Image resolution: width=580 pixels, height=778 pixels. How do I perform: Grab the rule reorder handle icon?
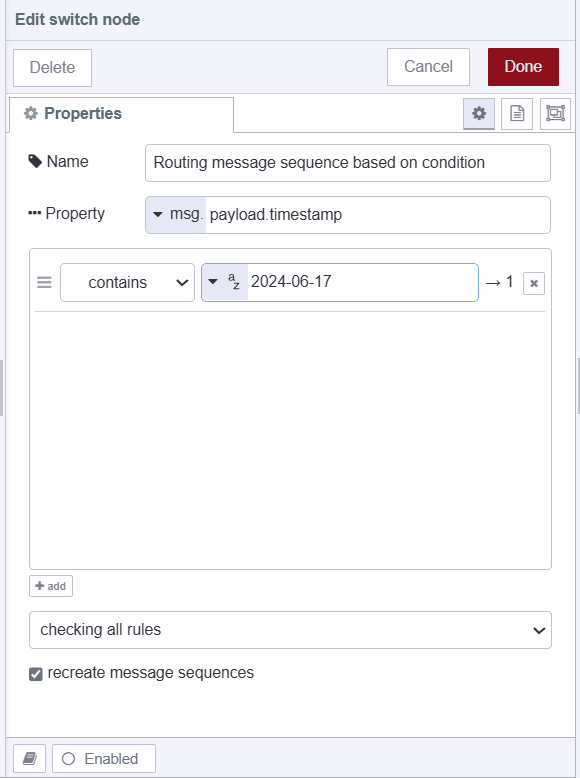44,282
